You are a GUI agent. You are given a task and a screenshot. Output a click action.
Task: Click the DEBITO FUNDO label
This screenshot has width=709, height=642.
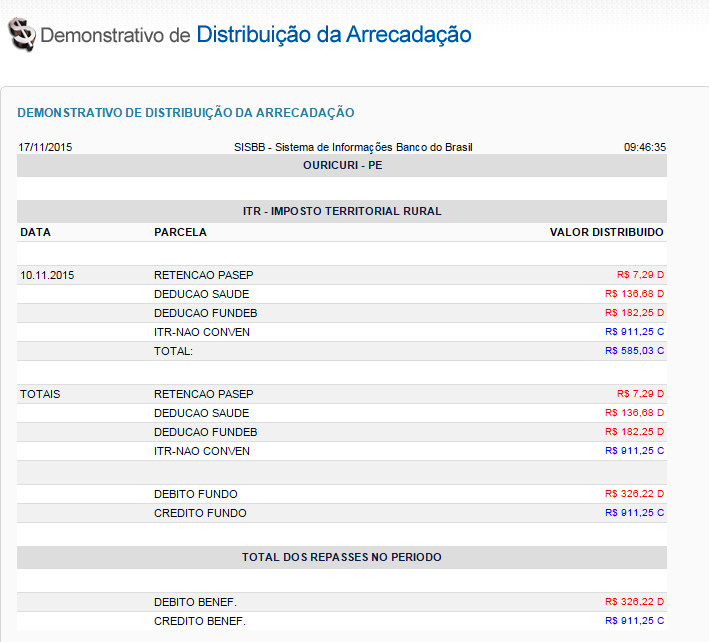click(x=195, y=494)
